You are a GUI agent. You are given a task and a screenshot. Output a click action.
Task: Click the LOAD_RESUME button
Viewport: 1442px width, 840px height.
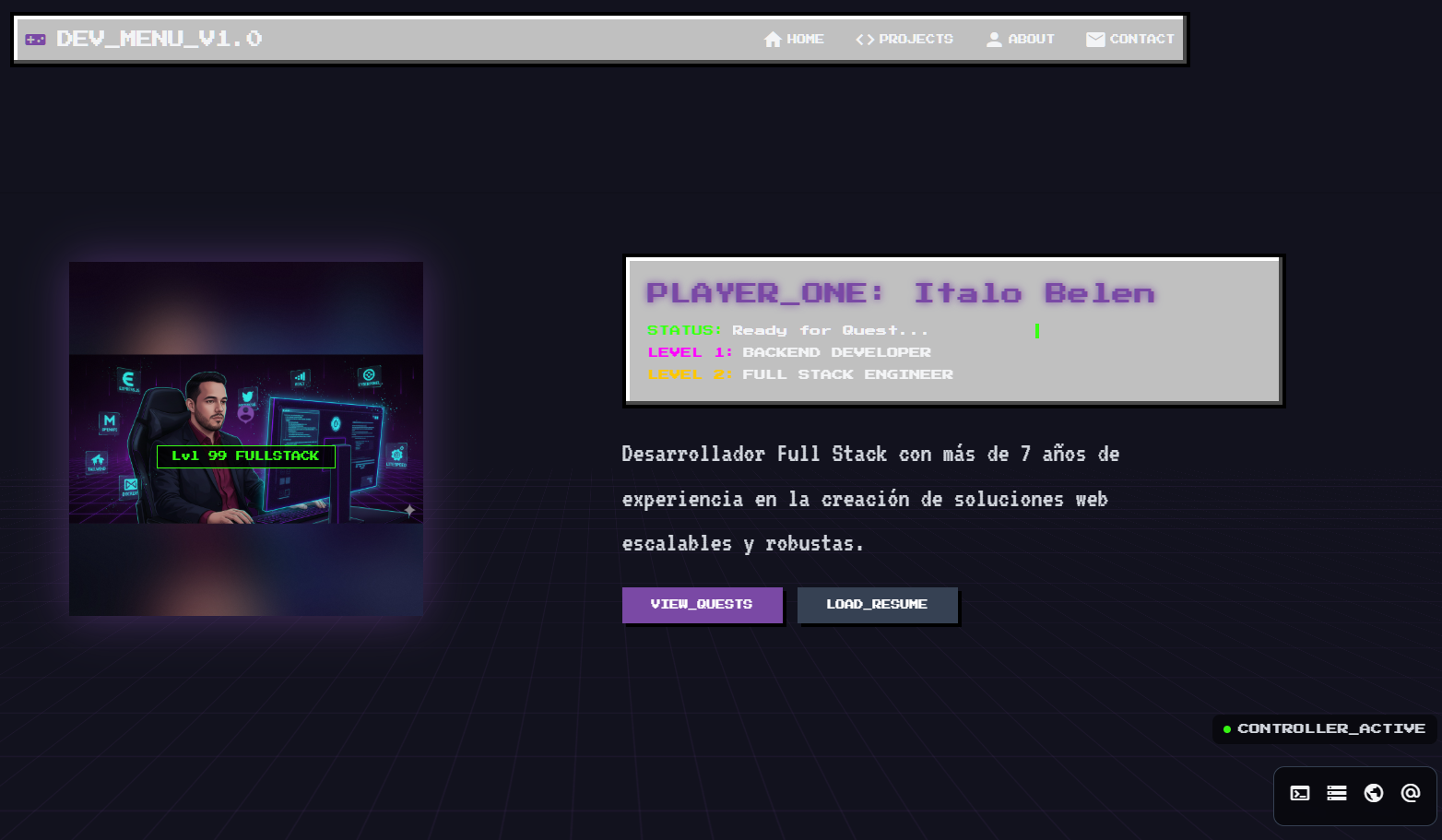click(x=877, y=605)
